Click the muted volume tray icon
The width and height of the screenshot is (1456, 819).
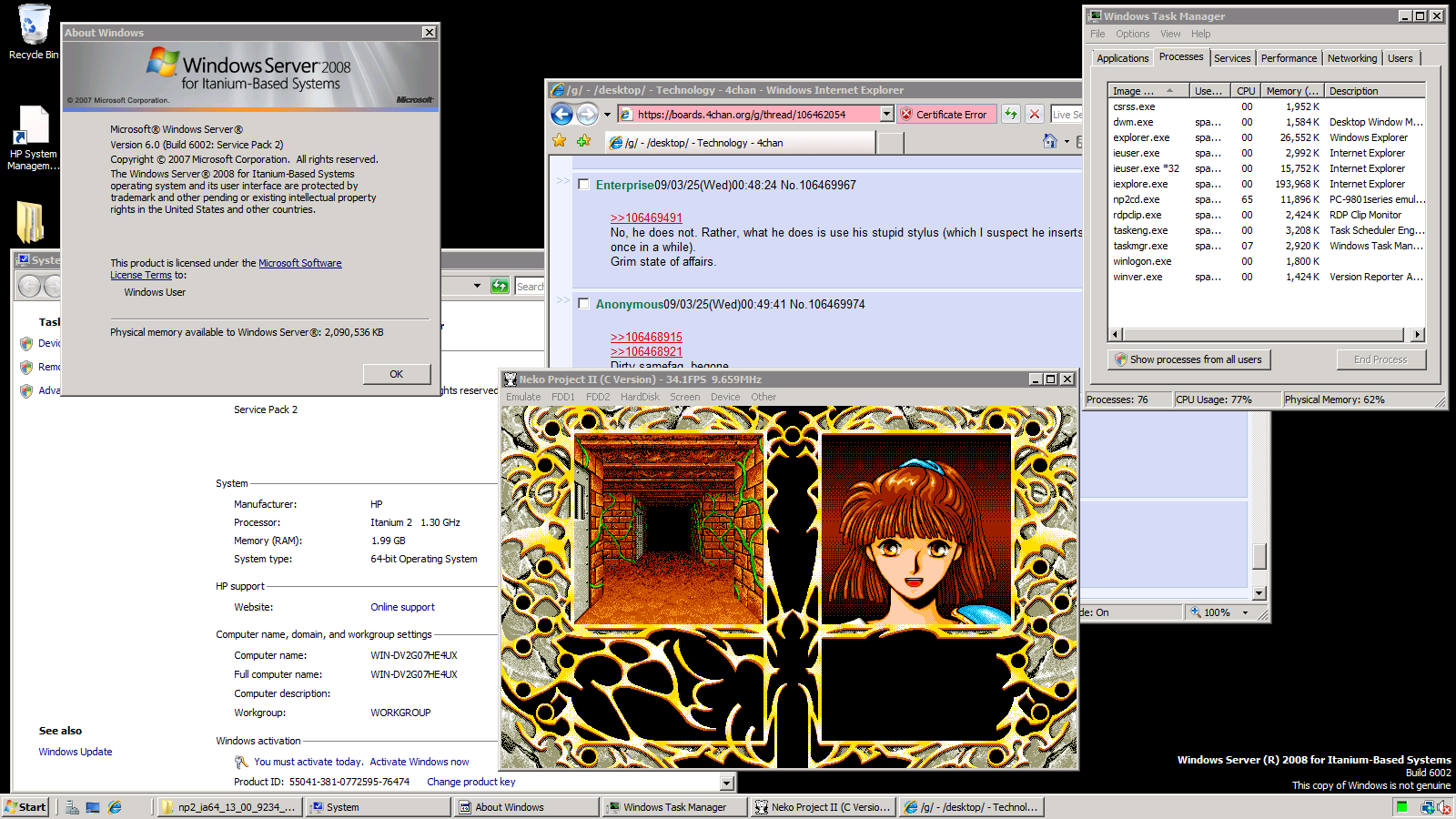[x=1443, y=807]
